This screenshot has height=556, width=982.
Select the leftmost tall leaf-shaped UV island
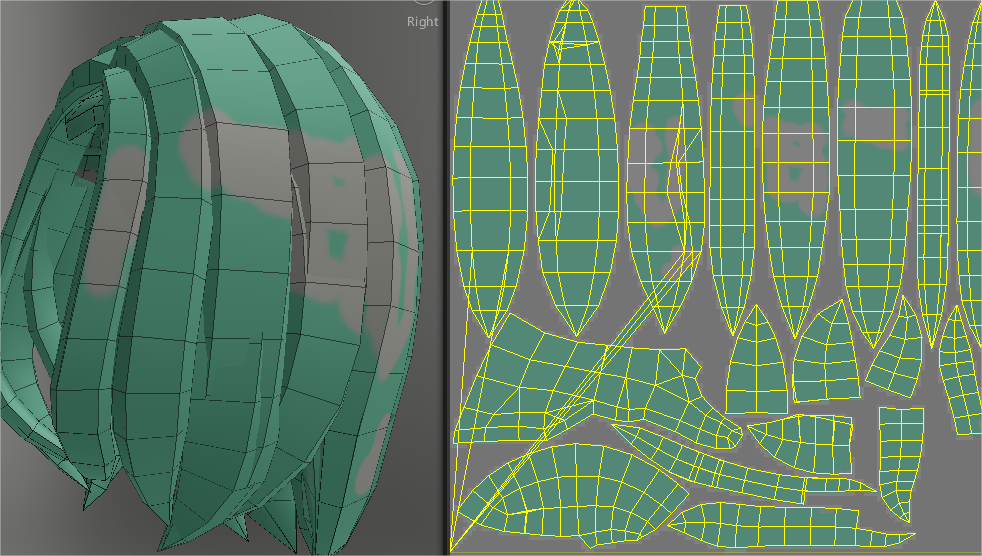coord(489,170)
